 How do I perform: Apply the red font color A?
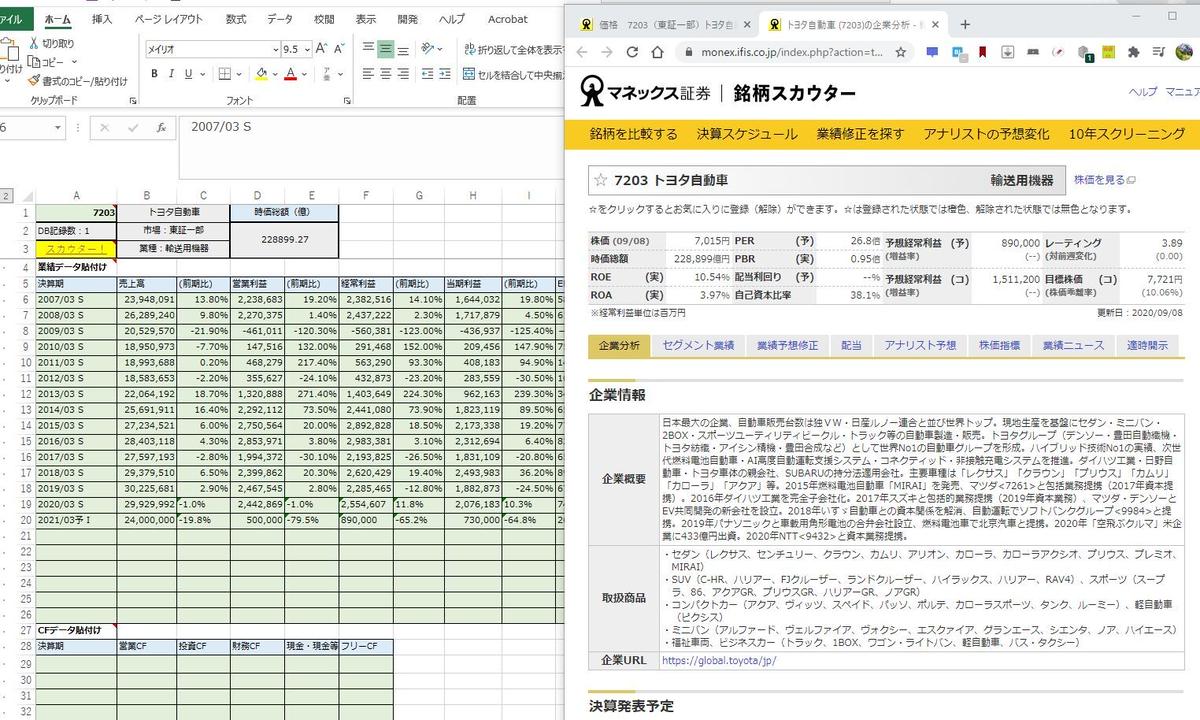point(290,74)
